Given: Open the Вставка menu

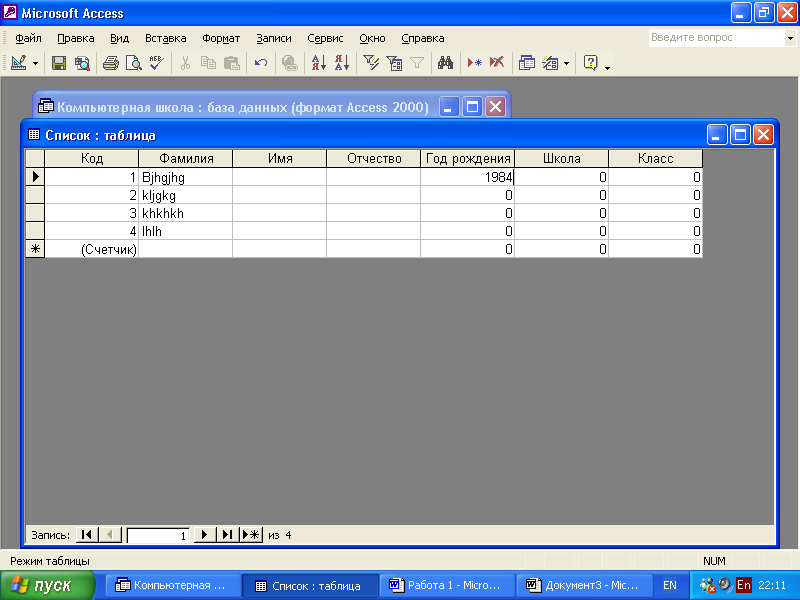Looking at the screenshot, I should click(165, 38).
